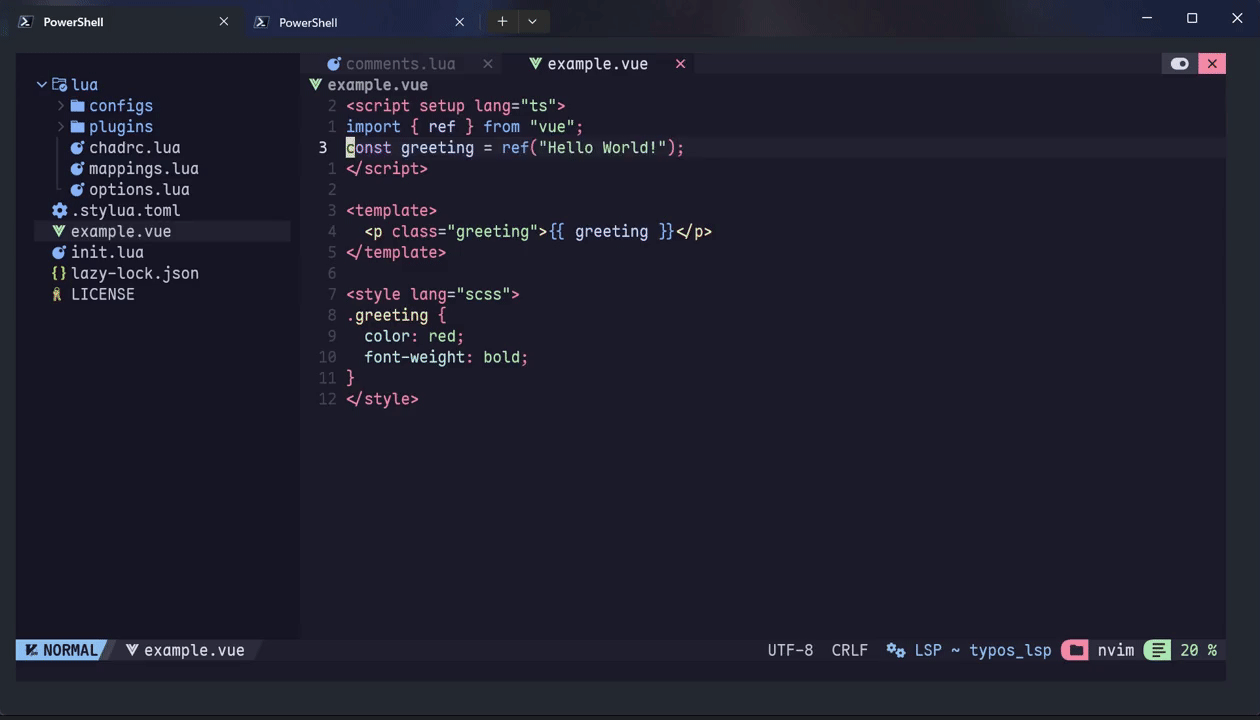Click the Neovim icon in statusline NORMAL segment
1260x720 pixels.
coord(33,650)
